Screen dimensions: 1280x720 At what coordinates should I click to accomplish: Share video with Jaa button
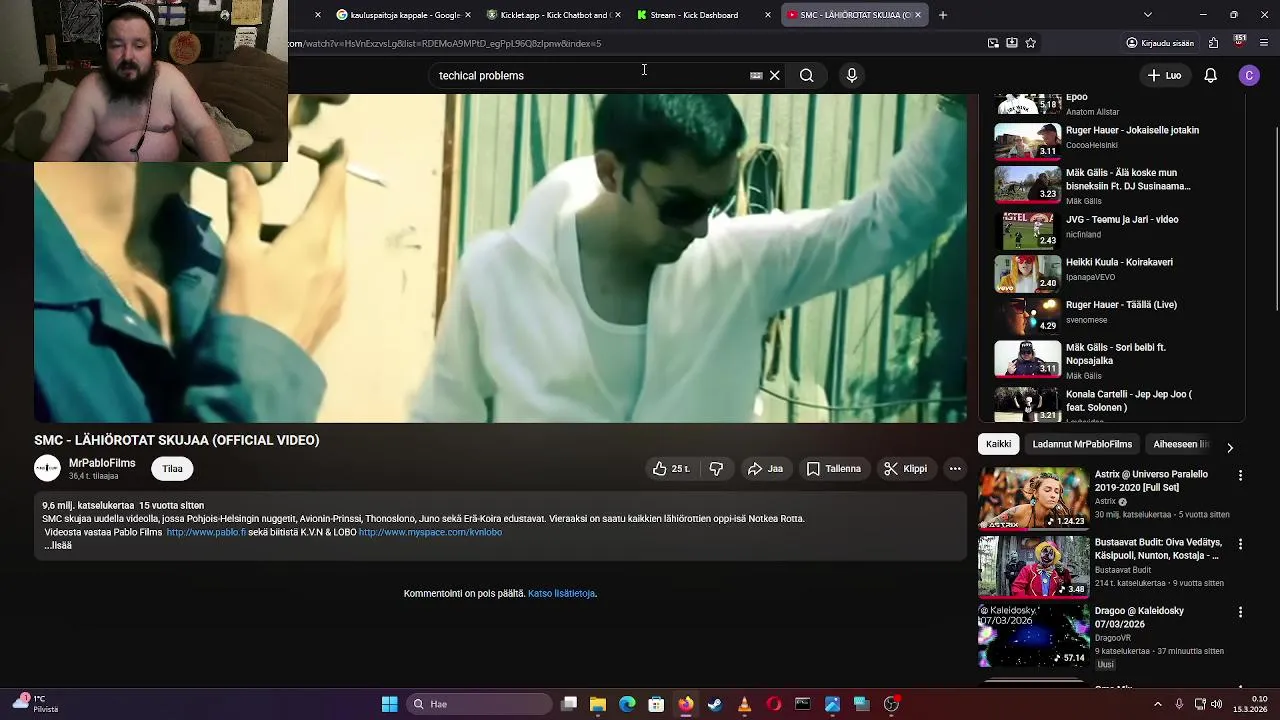coord(765,468)
